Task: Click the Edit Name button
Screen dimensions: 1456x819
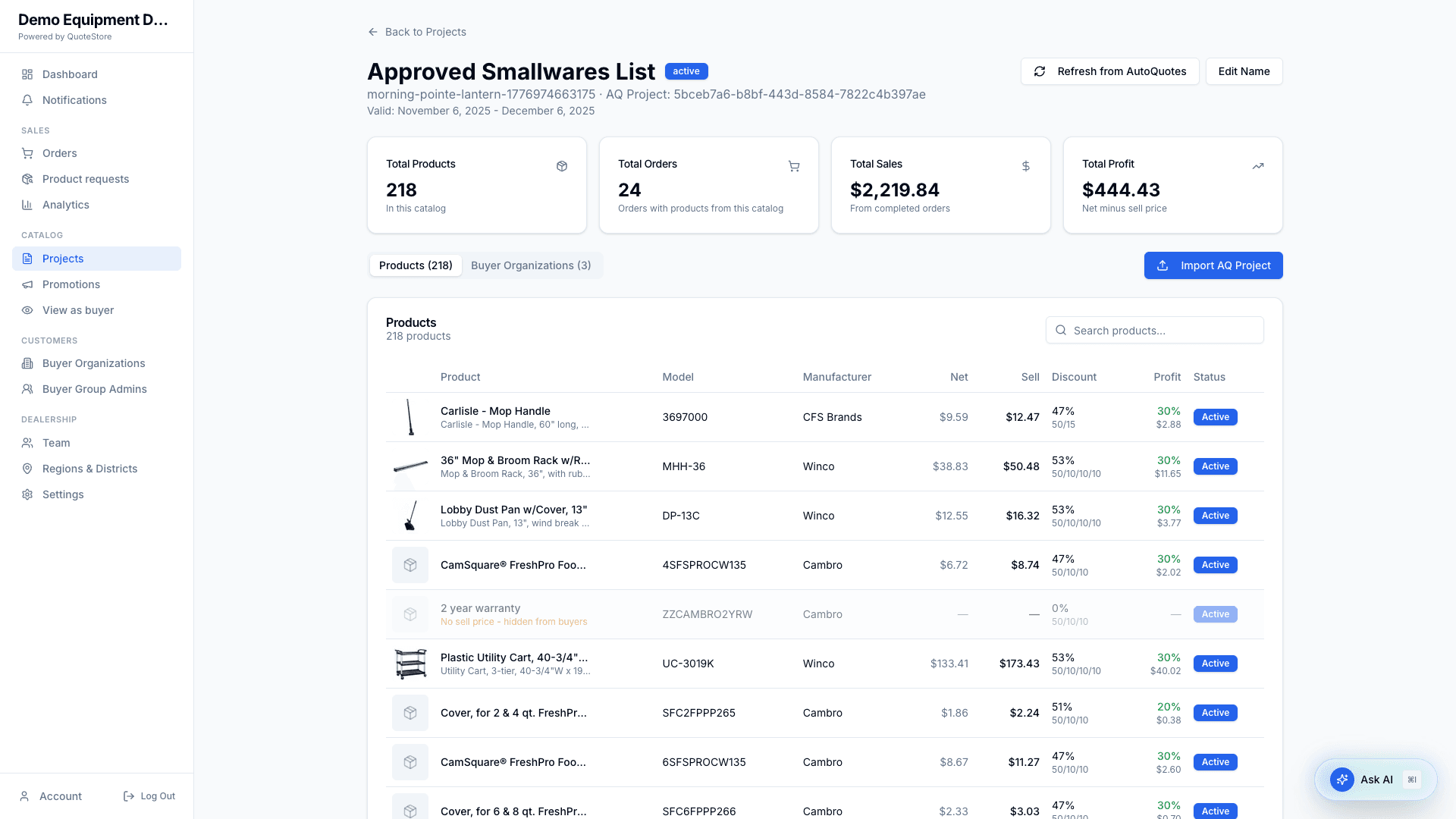Action: [1244, 71]
